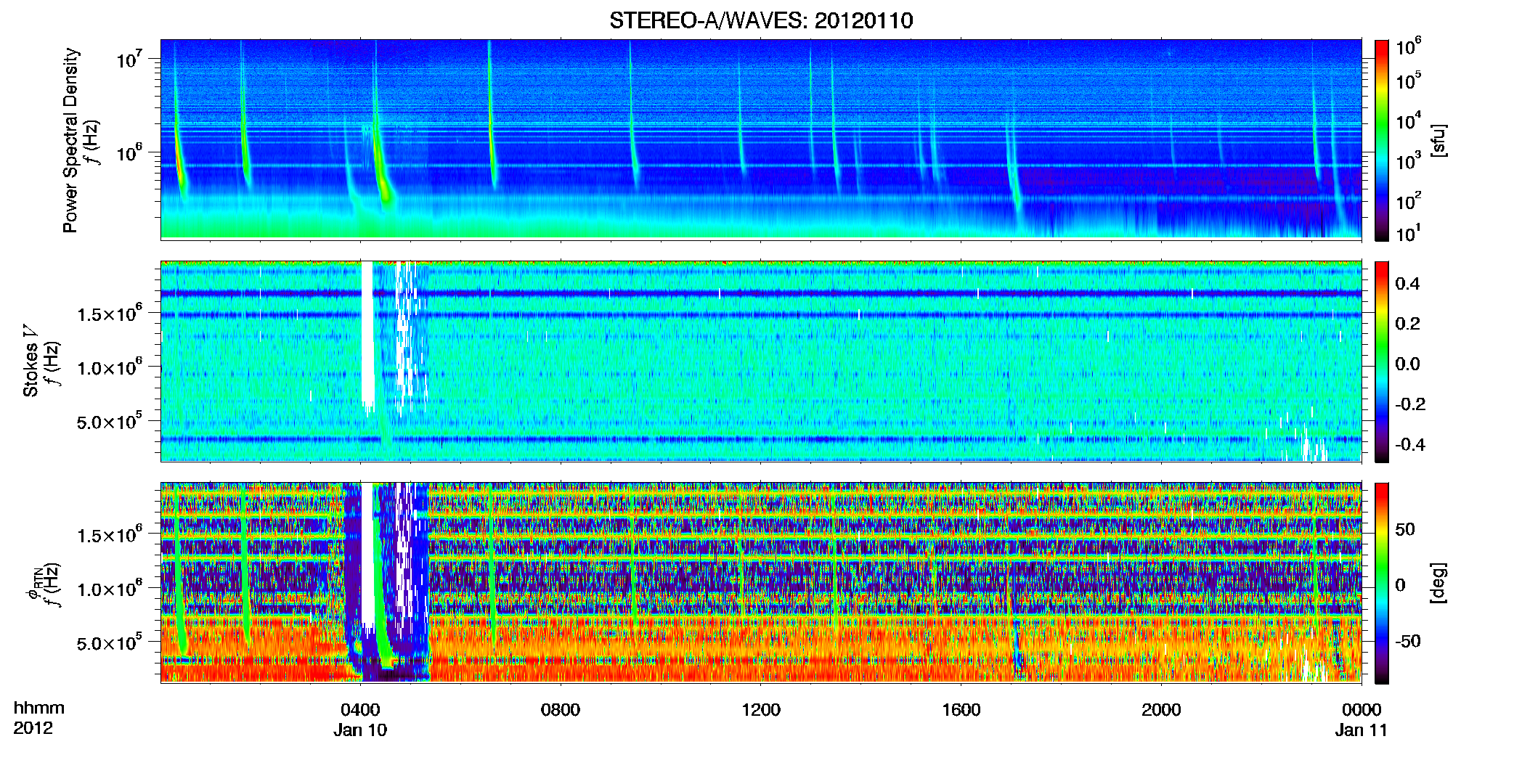Screen dimensions: 1522x784
Task: Click the Power Spectral Density axis label
Action: click(81, 140)
